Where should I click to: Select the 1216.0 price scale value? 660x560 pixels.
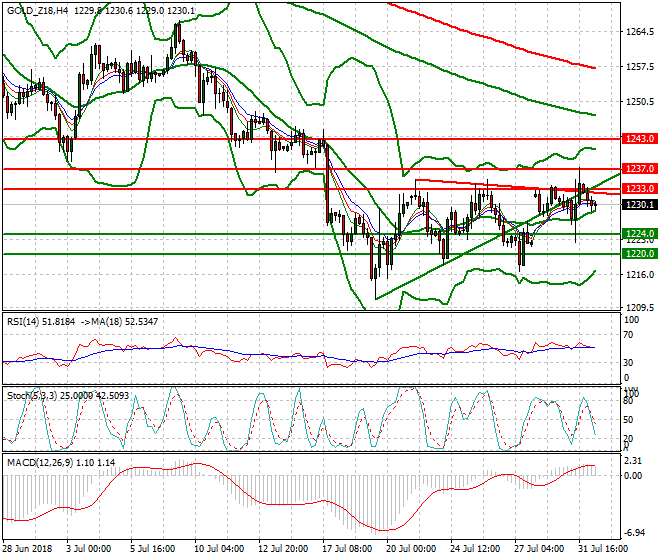point(640,275)
